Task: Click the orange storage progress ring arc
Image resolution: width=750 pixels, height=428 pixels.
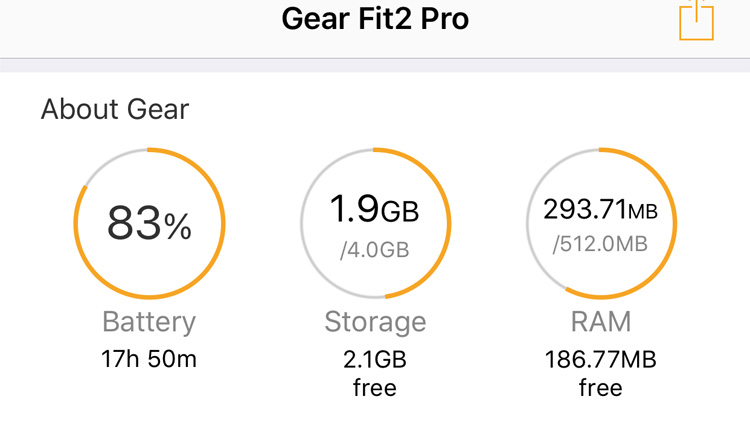Action: [449, 223]
